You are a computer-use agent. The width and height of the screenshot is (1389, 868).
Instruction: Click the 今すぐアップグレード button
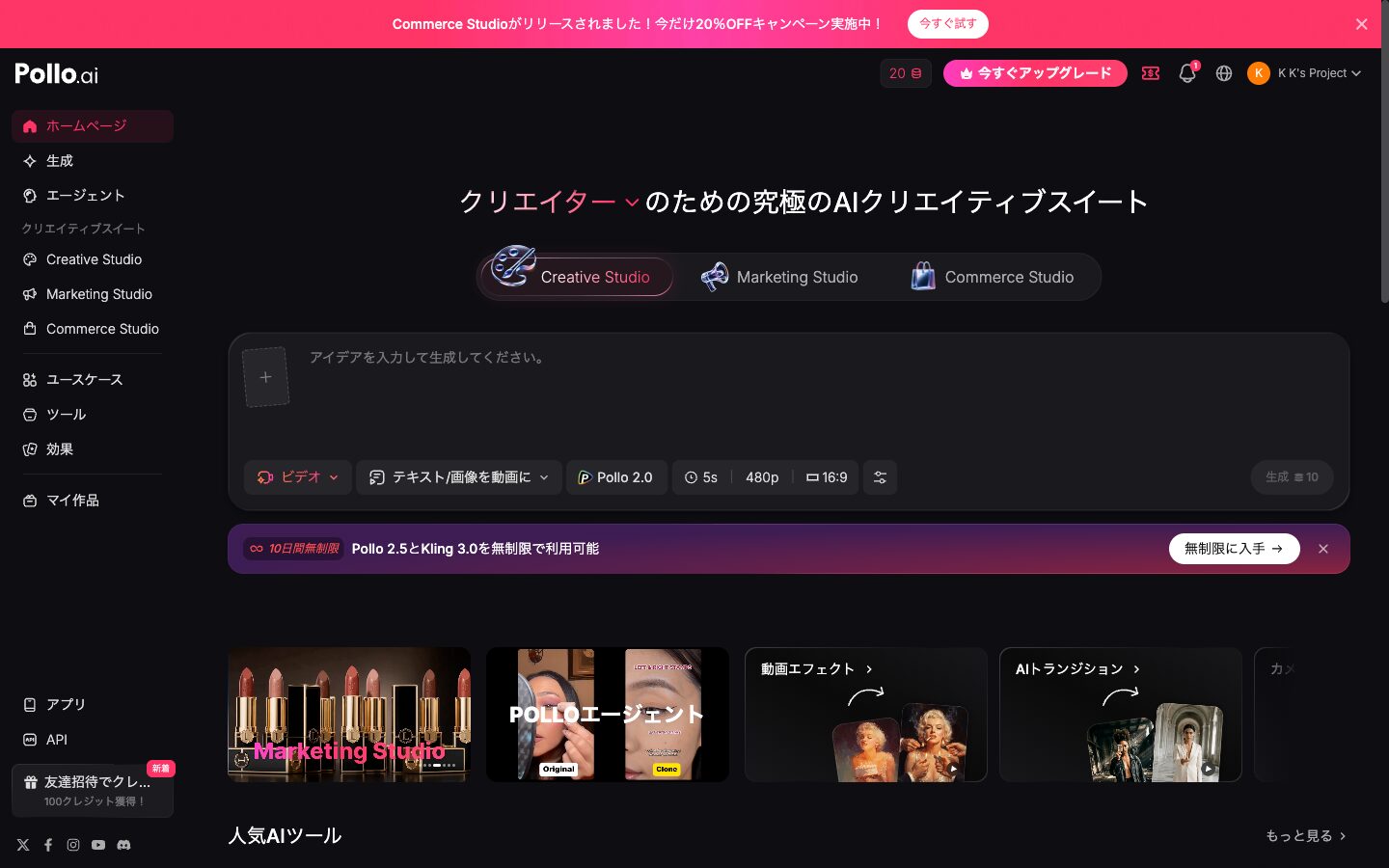pyautogui.click(x=1035, y=73)
